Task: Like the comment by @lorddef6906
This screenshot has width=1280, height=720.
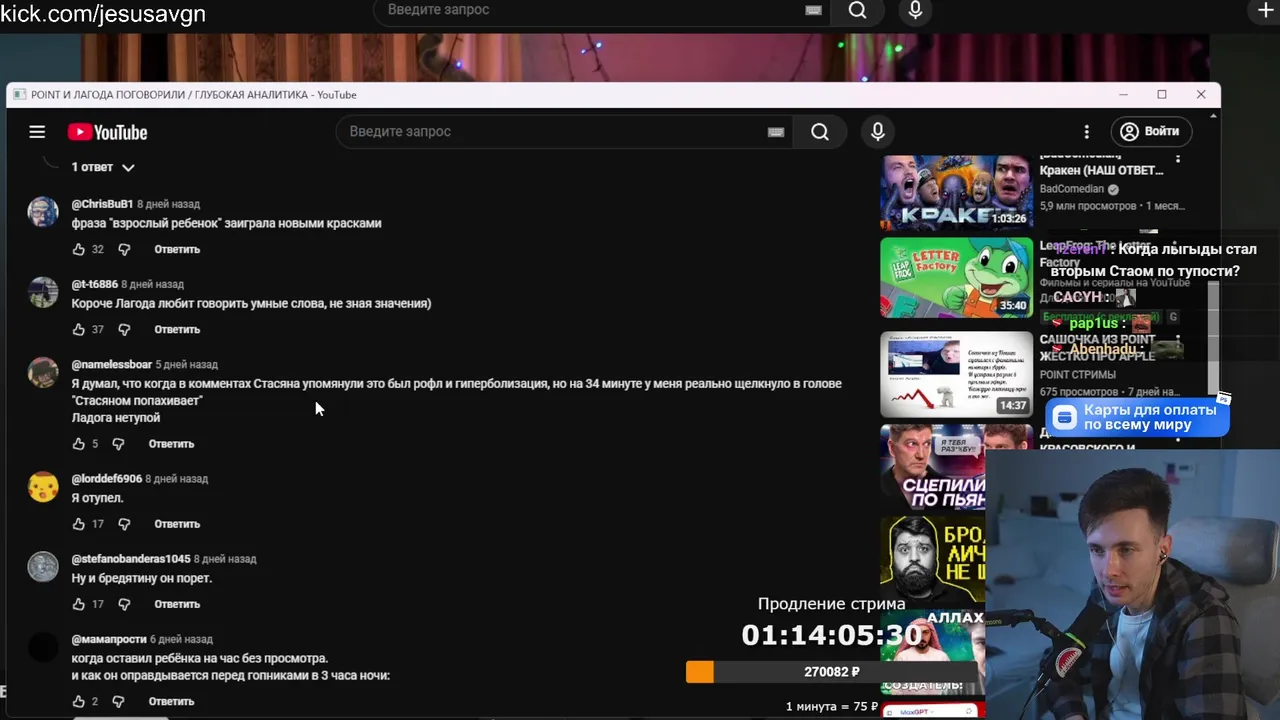Action: point(79,523)
